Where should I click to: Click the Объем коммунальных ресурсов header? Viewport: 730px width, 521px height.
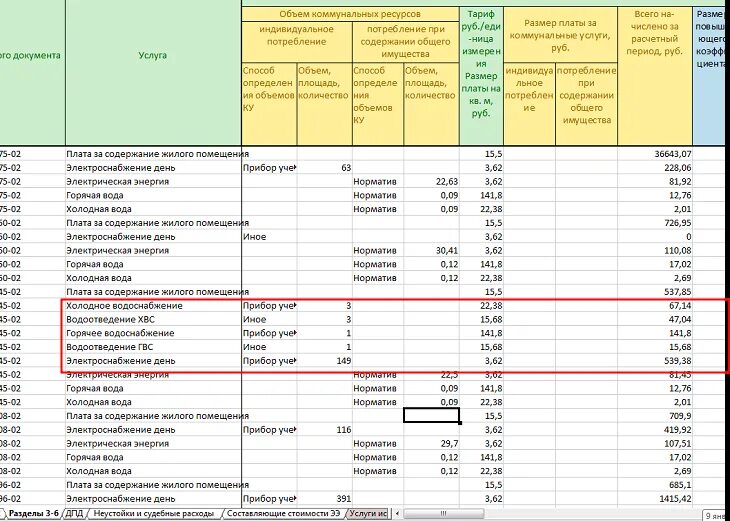point(350,14)
